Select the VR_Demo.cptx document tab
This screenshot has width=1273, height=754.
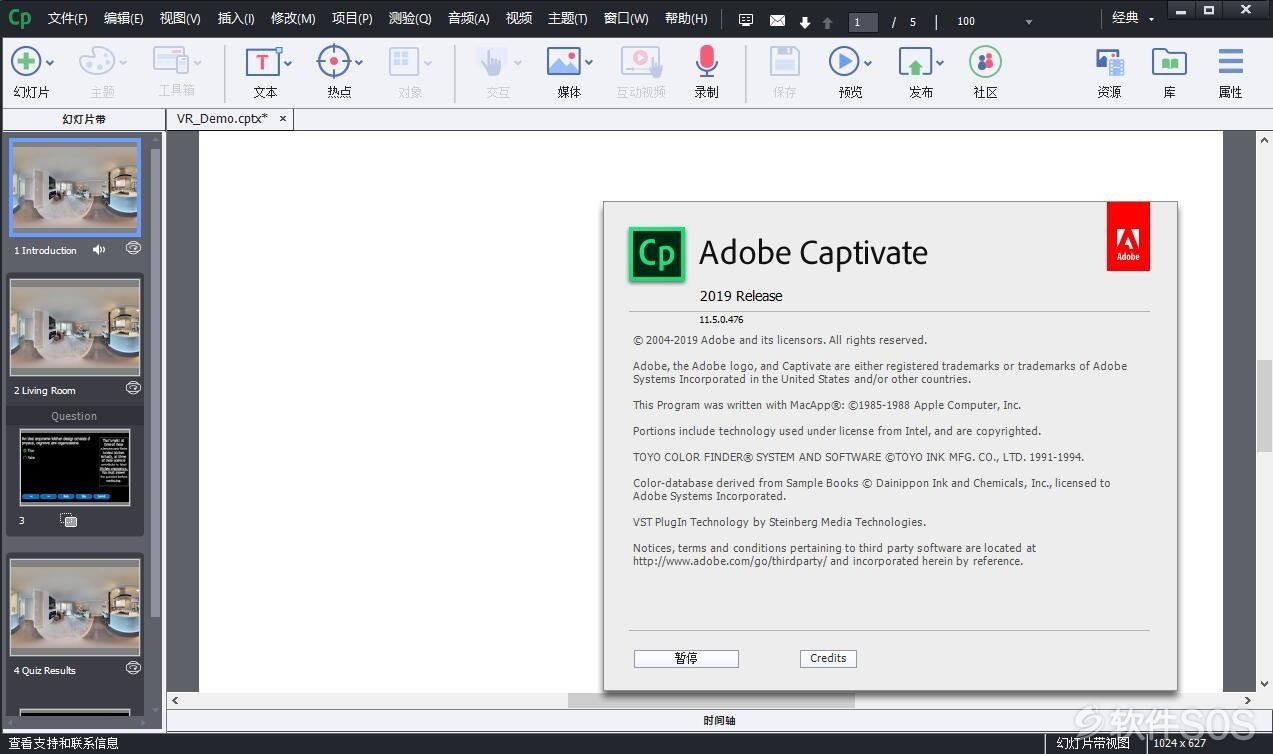[x=222, y=118]
